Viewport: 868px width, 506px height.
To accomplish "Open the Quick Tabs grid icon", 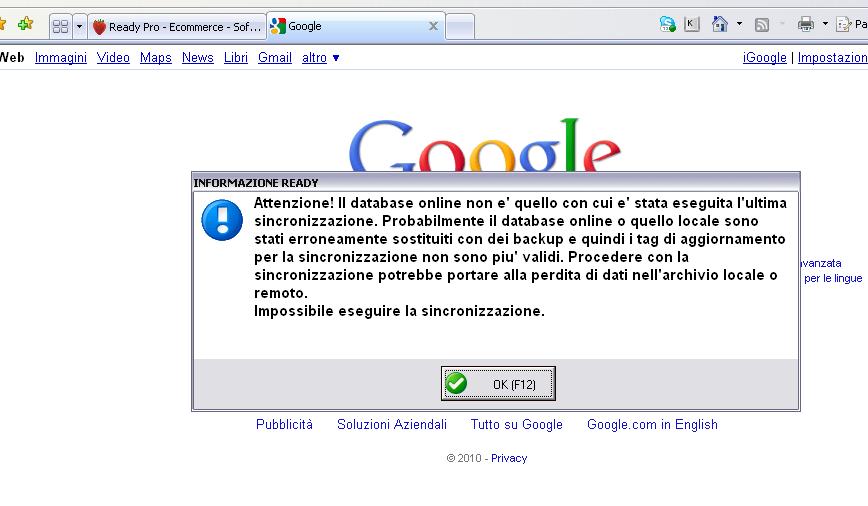I will [60, 27].
